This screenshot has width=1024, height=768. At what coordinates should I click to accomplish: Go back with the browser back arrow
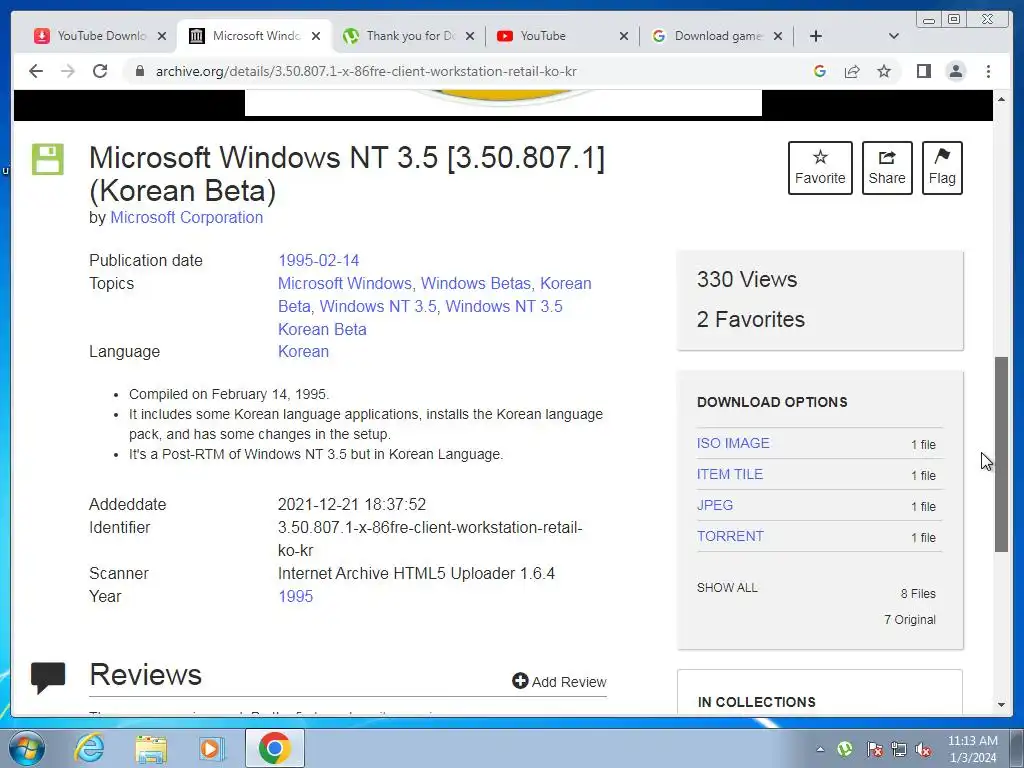pyautogui.click(x=36, y=71)
